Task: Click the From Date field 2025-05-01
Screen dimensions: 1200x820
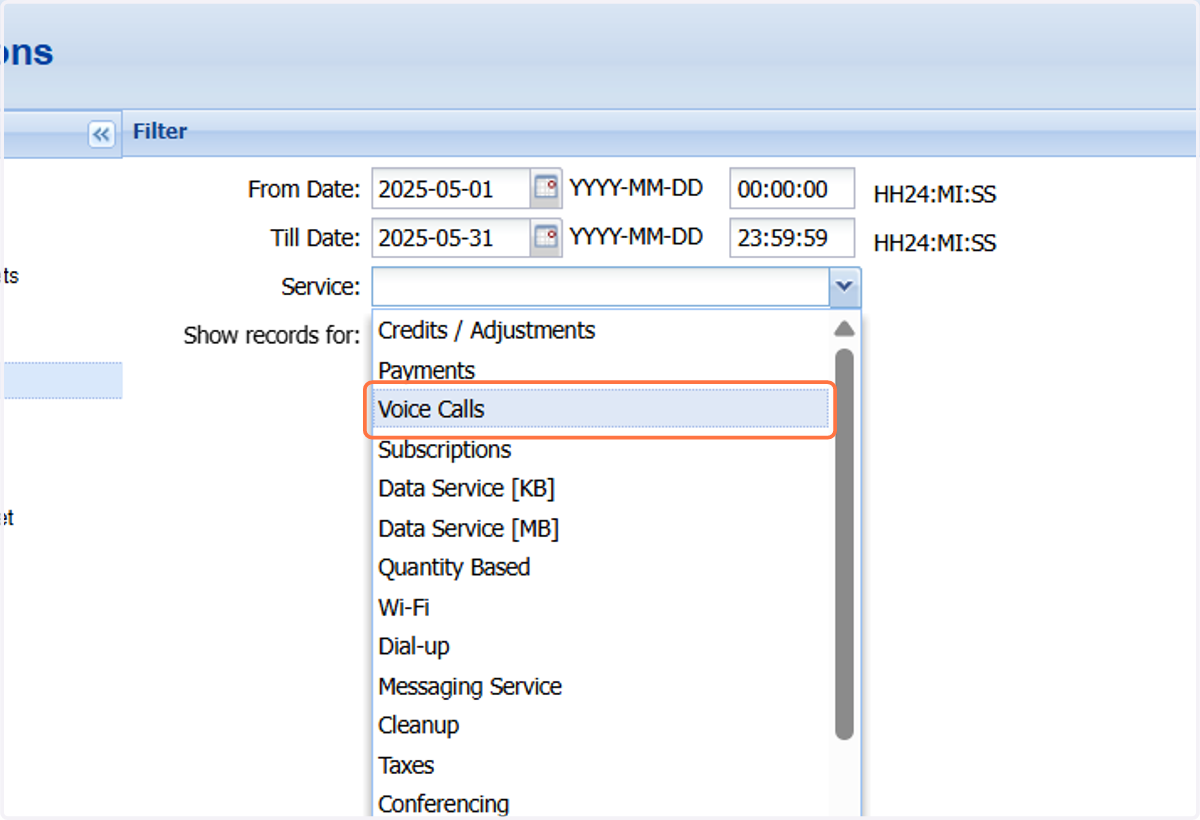Action: coord(451,188)
